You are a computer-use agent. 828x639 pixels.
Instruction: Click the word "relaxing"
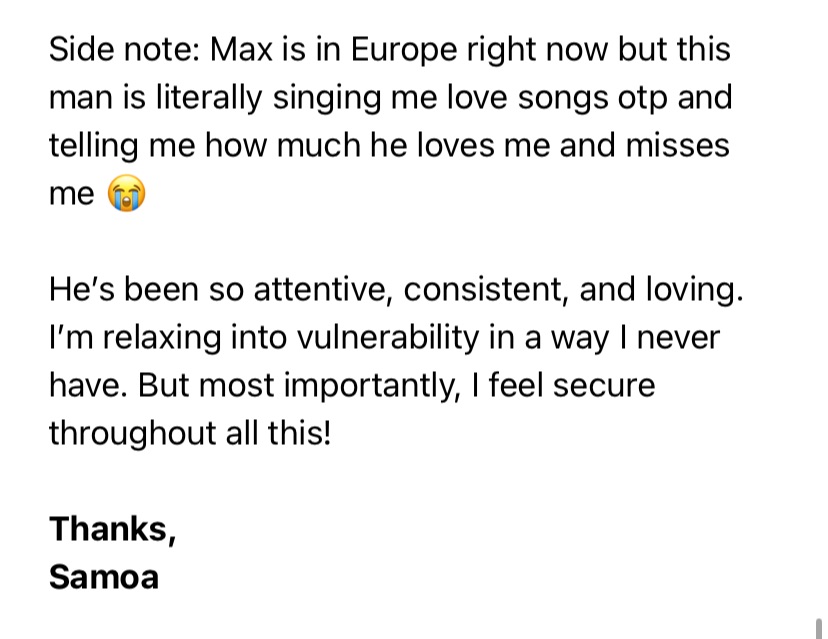point(162,340)
